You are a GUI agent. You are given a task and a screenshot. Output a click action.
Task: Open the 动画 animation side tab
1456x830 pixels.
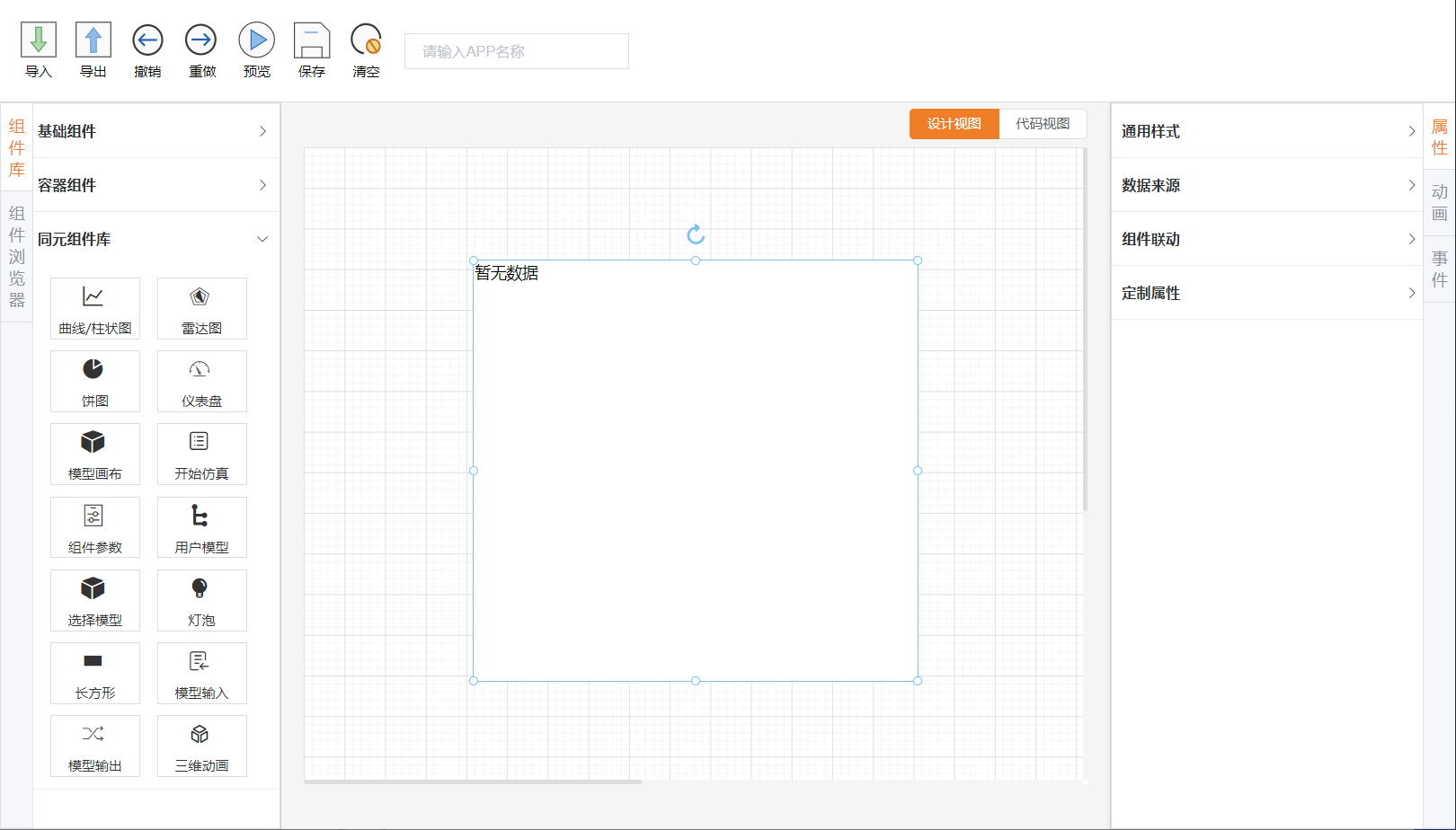(1439, 203)
